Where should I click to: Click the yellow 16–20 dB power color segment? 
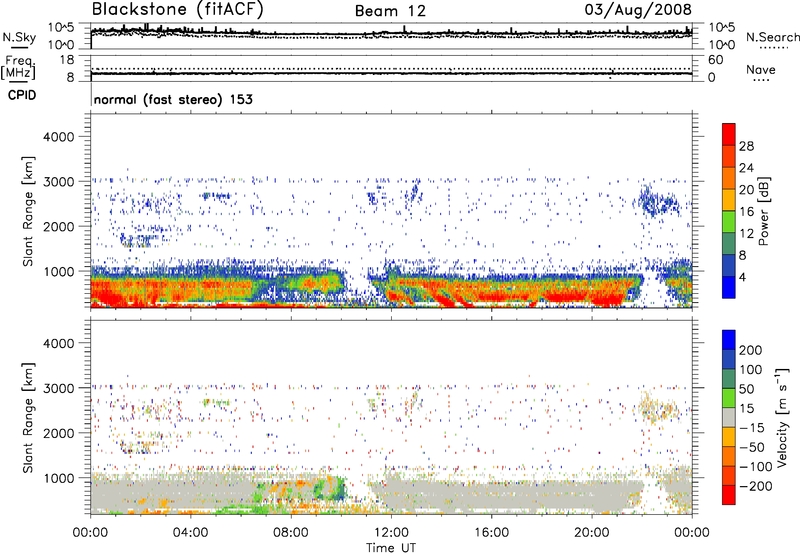729,200
